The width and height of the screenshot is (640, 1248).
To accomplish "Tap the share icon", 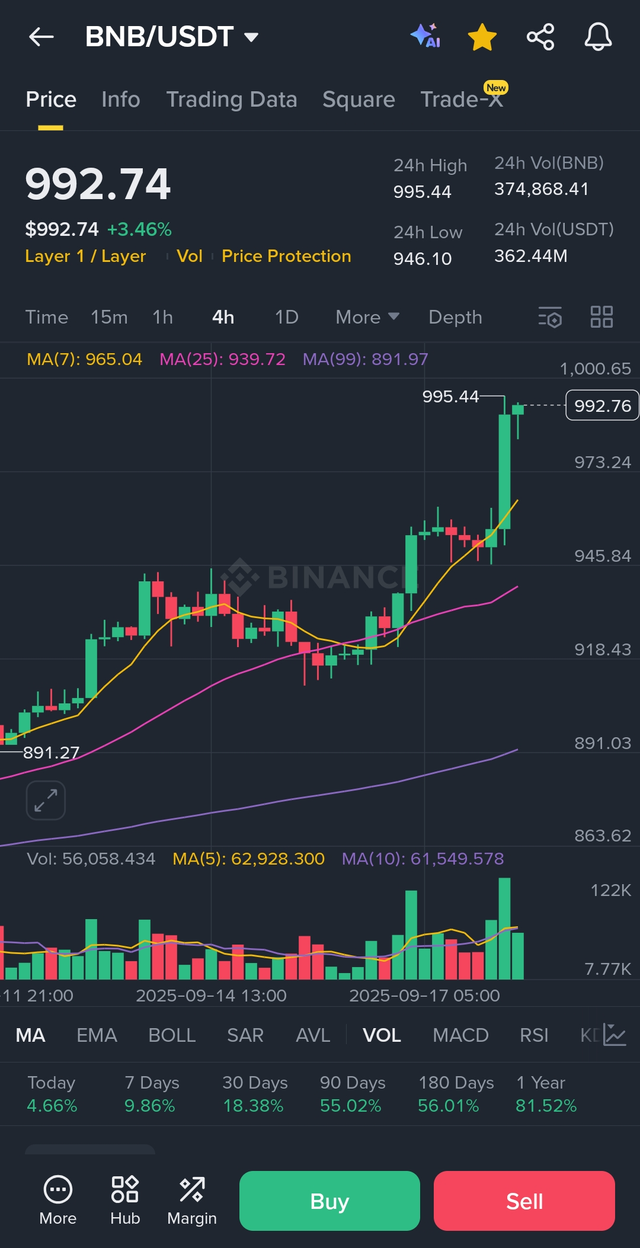I will pyautogui.click(x=540, y=37).
